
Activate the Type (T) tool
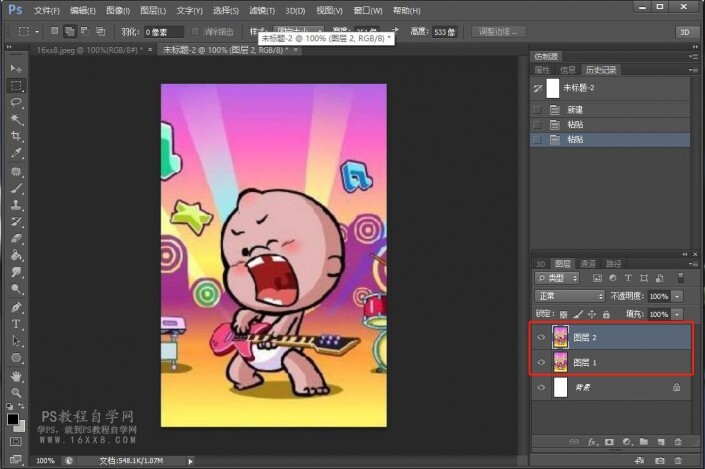[17, 324]
